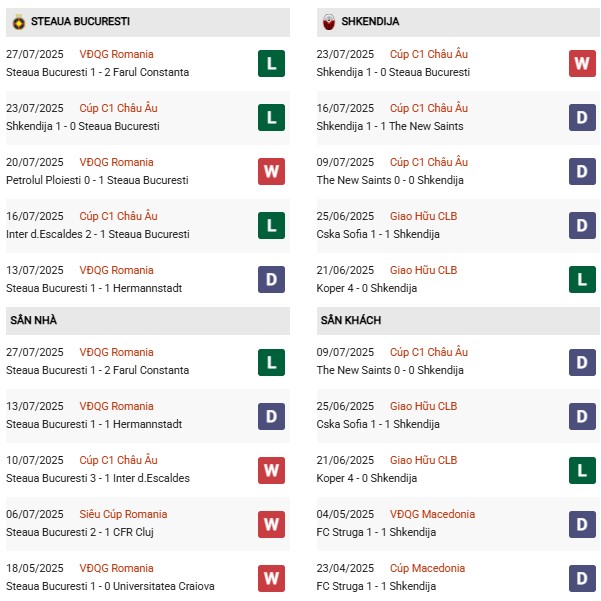Click W badge for Steaua 3-1 Inter d.Escaldes
This screenshot has width=601, height=601.
(x=271, y=469)
